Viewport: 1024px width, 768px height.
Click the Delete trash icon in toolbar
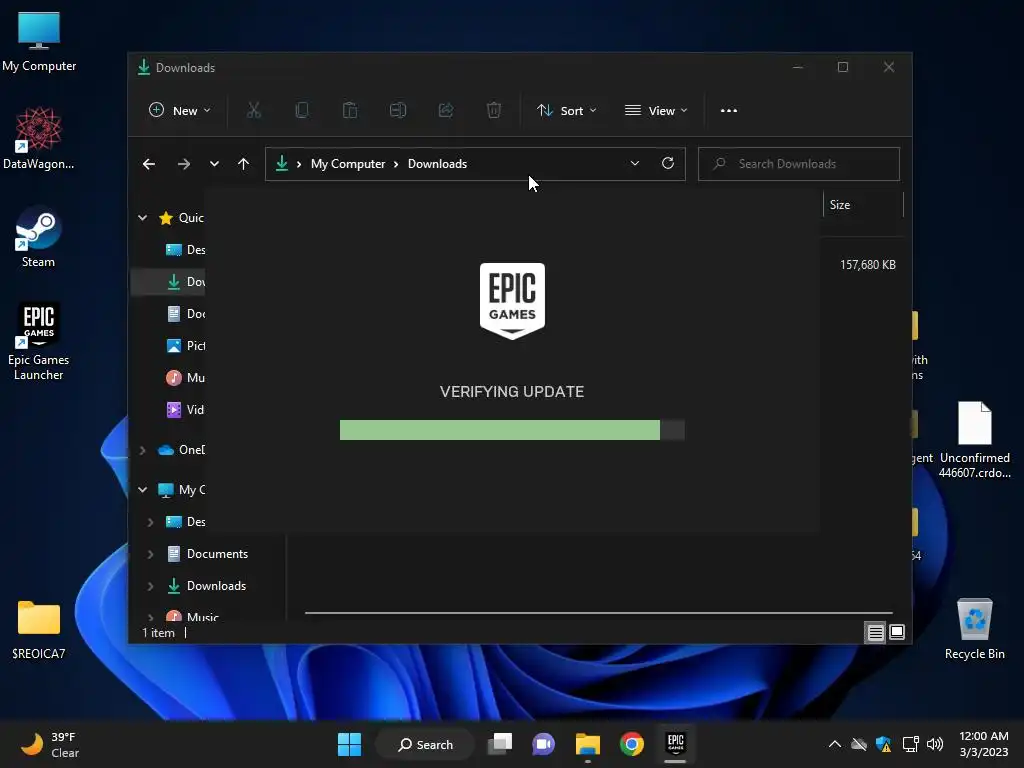(494, 110)
